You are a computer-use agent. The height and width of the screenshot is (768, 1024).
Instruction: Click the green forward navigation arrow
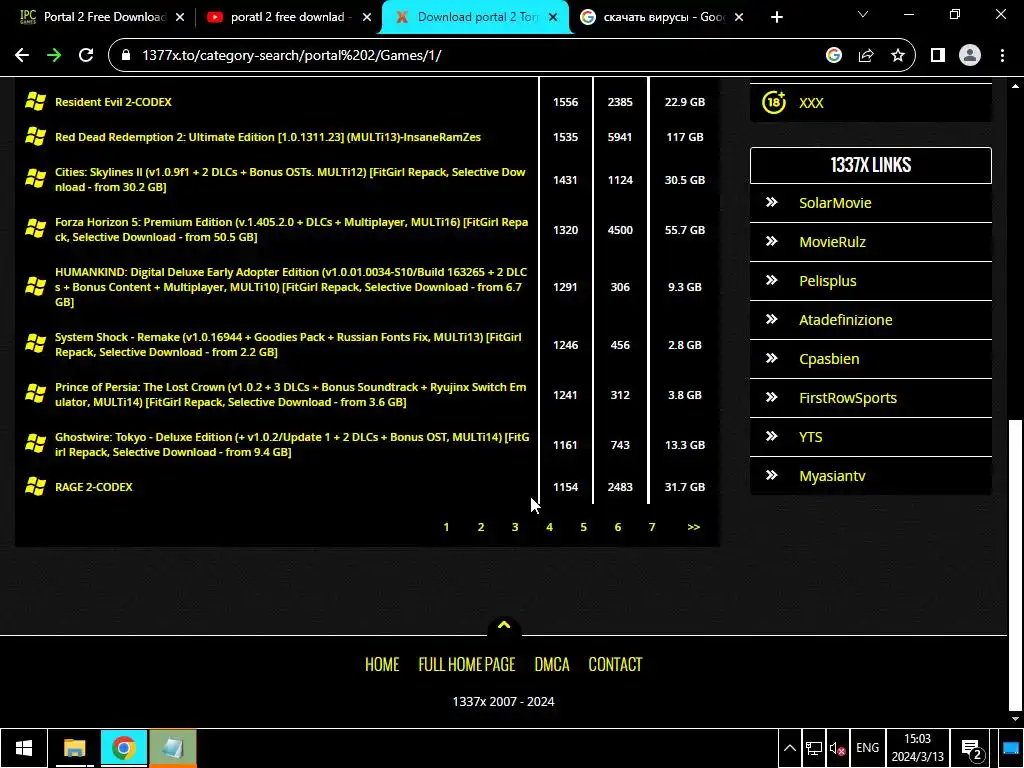[x=54, y=56]
